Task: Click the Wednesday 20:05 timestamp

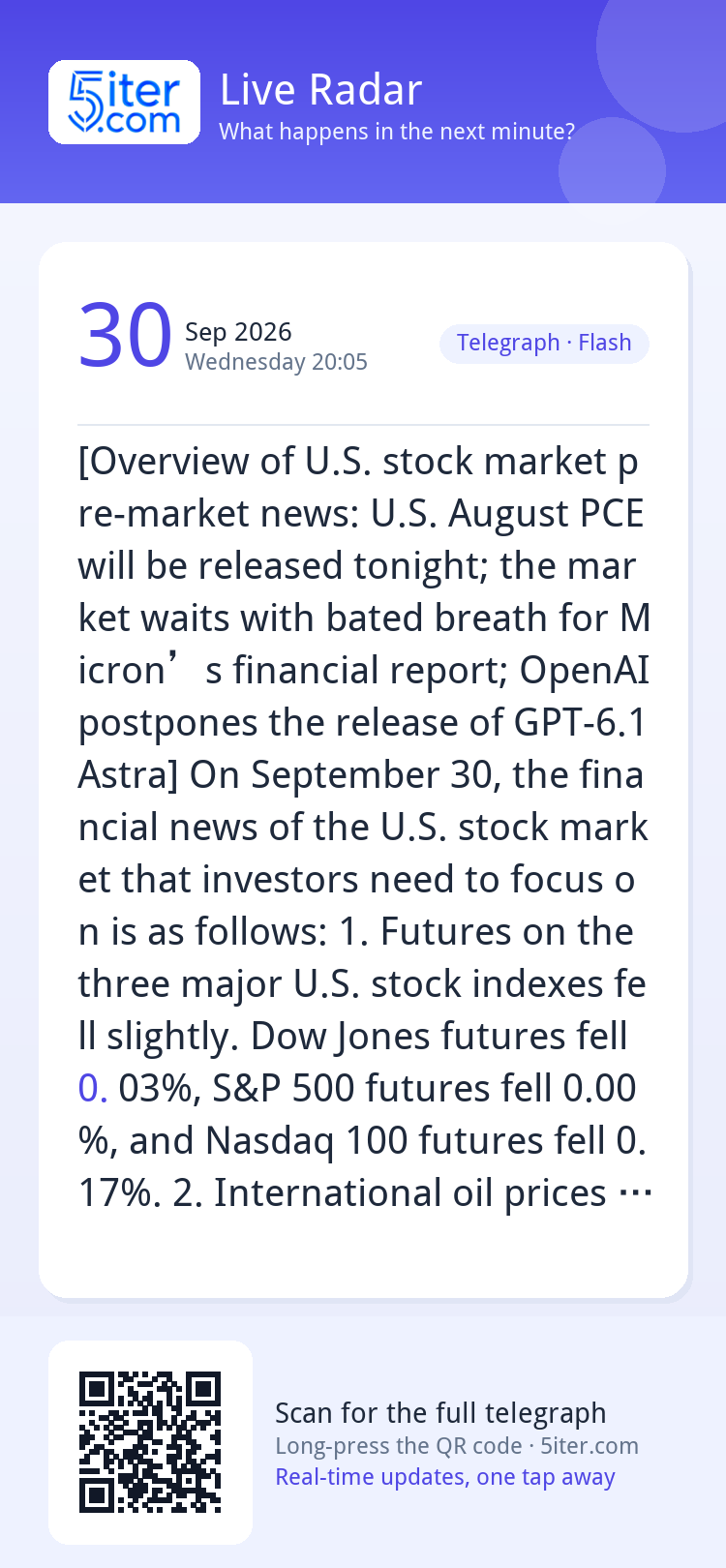Action: pyautogui.click(x=276, y=362)
